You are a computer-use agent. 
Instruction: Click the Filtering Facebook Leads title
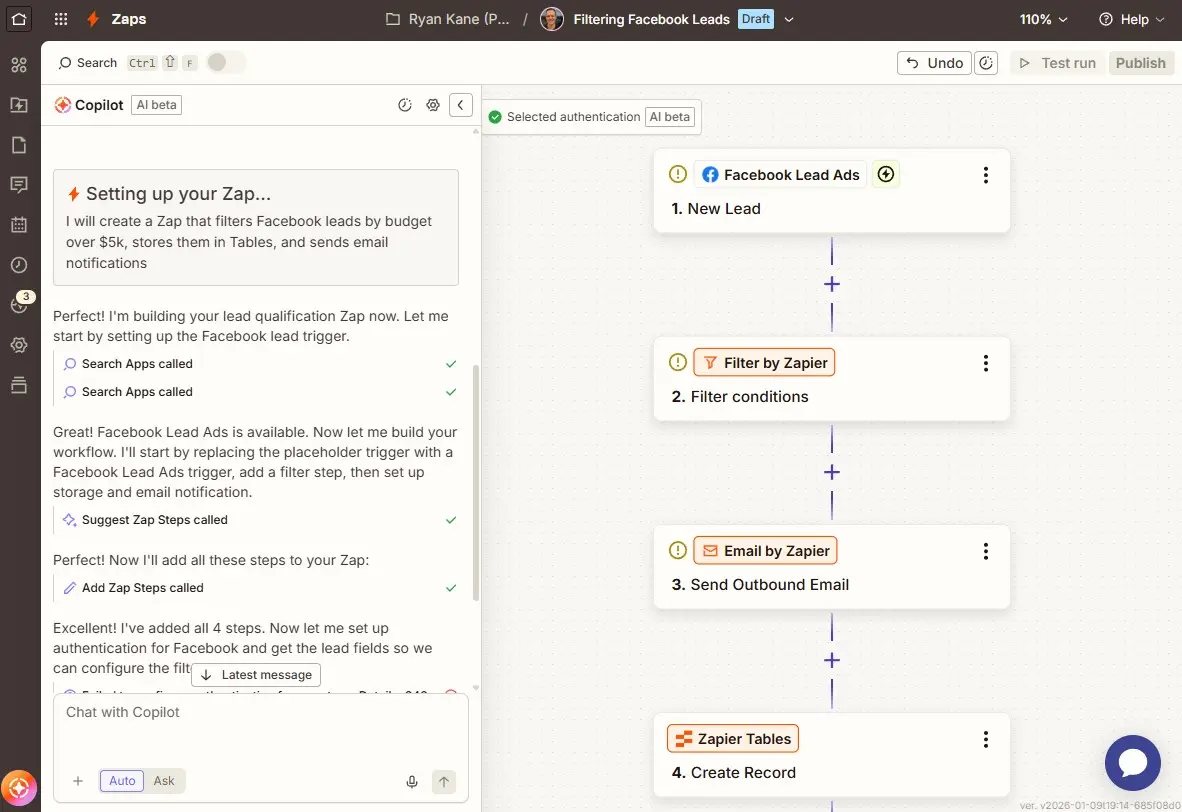pos(651,20)
